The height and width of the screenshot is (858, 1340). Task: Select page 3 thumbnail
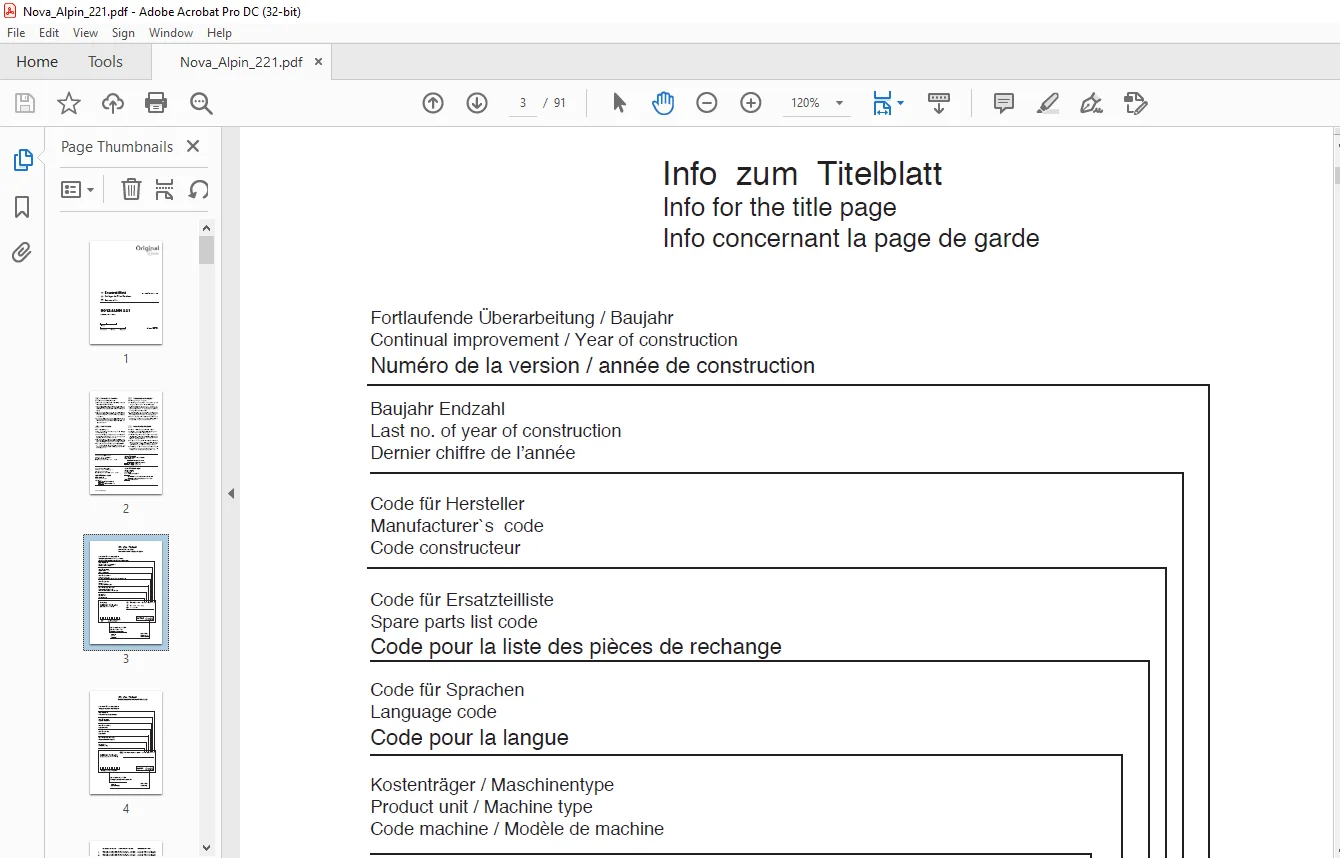126,592
